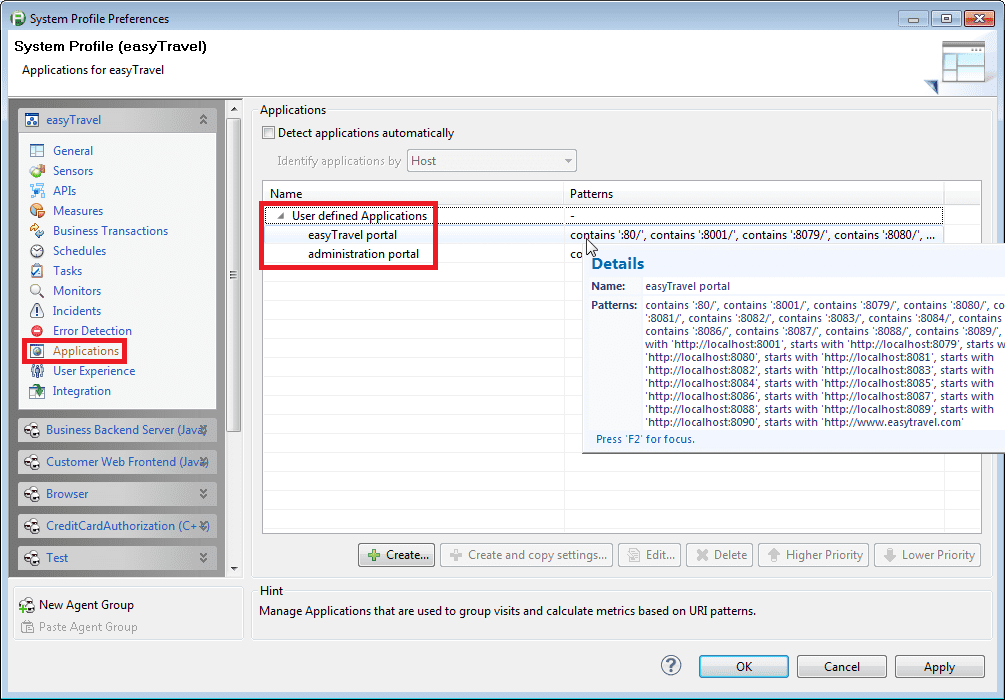The height and width of the screenshot is (700, 1005).
Task: Click sidebar scrollbar down arrow
Action: click(234, 569)
